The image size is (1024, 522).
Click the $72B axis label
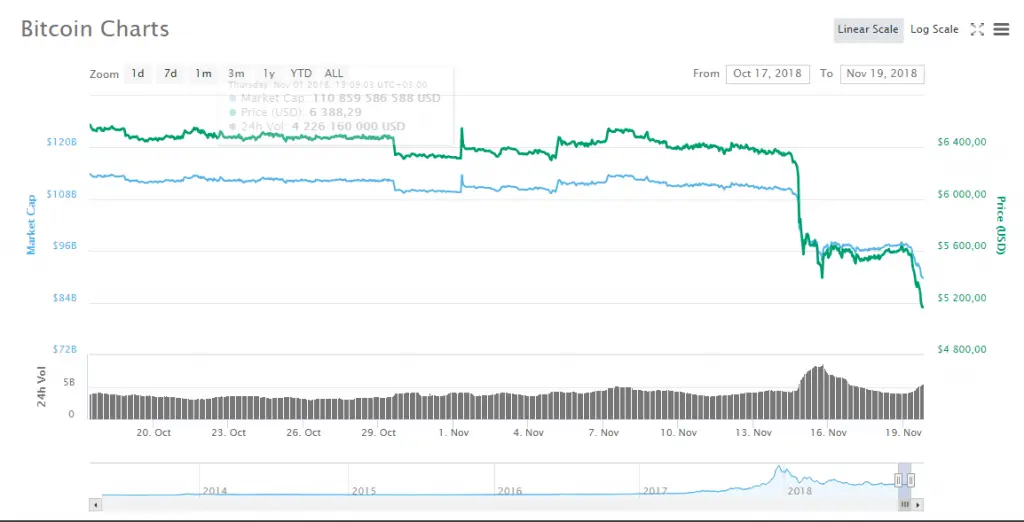(65, 350)
